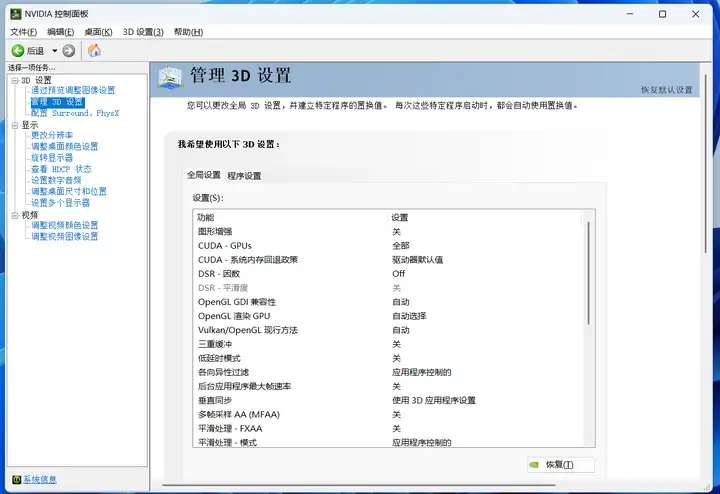Click the system information icon at bottom left
This screenshot has width=720, height=494.
pyautogui.click(x=17, y=479)
